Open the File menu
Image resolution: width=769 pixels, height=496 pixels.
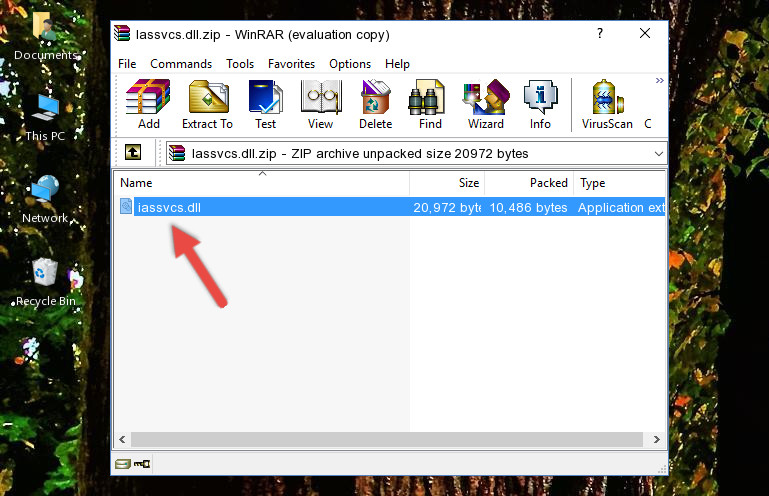[x=127, y=64]
